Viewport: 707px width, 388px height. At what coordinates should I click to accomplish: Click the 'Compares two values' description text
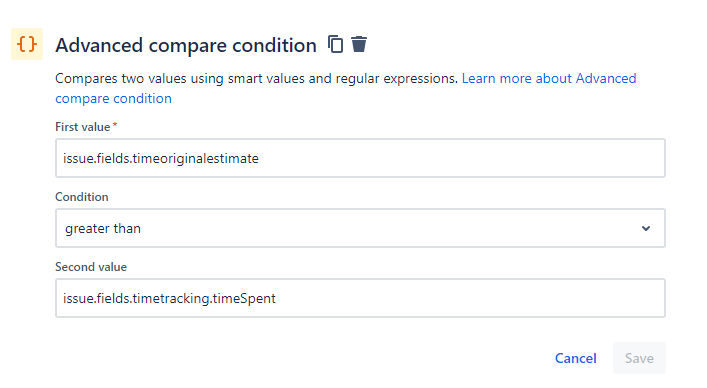coord(256,78)
